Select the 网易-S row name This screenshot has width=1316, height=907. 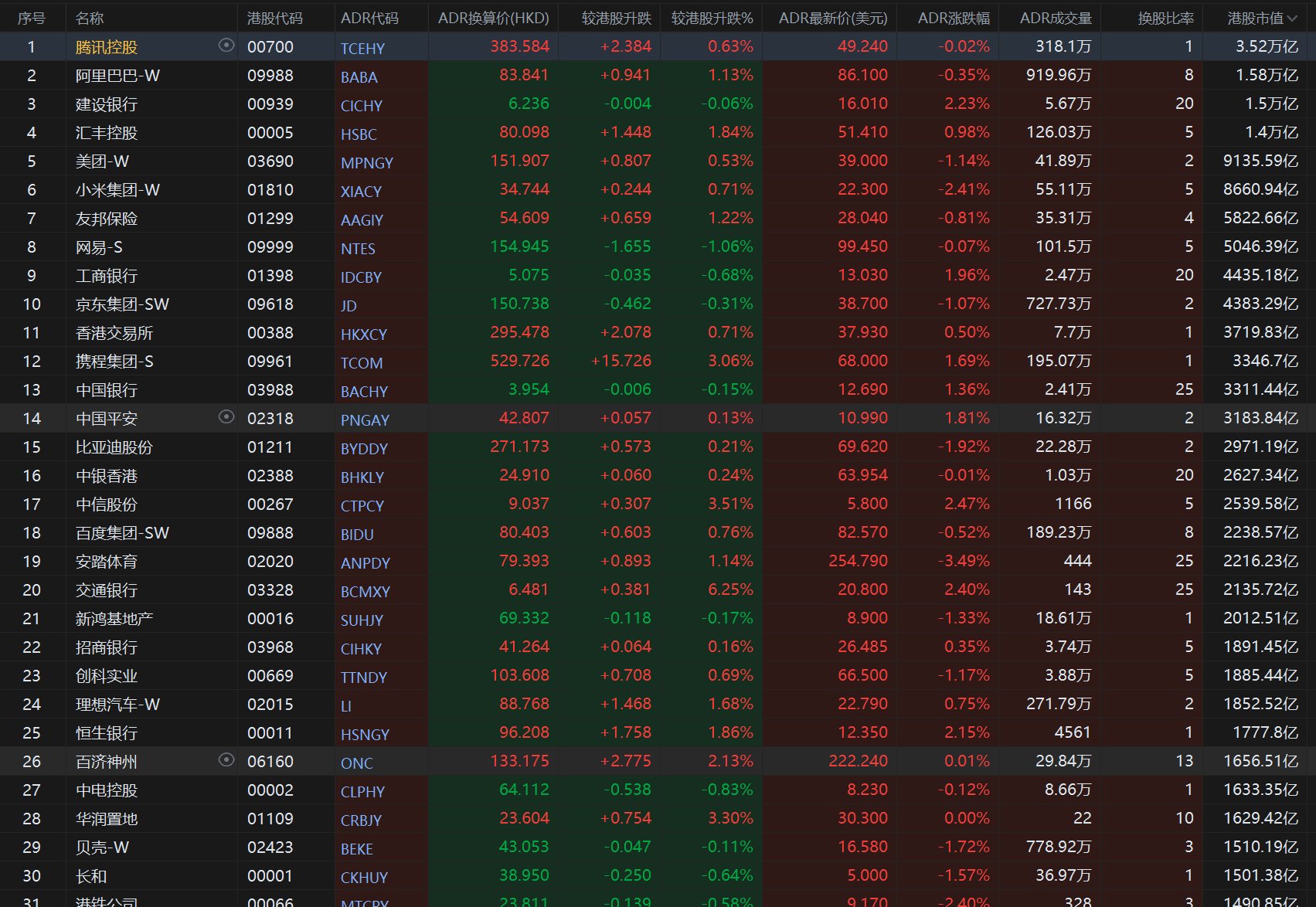pos(99,247)
